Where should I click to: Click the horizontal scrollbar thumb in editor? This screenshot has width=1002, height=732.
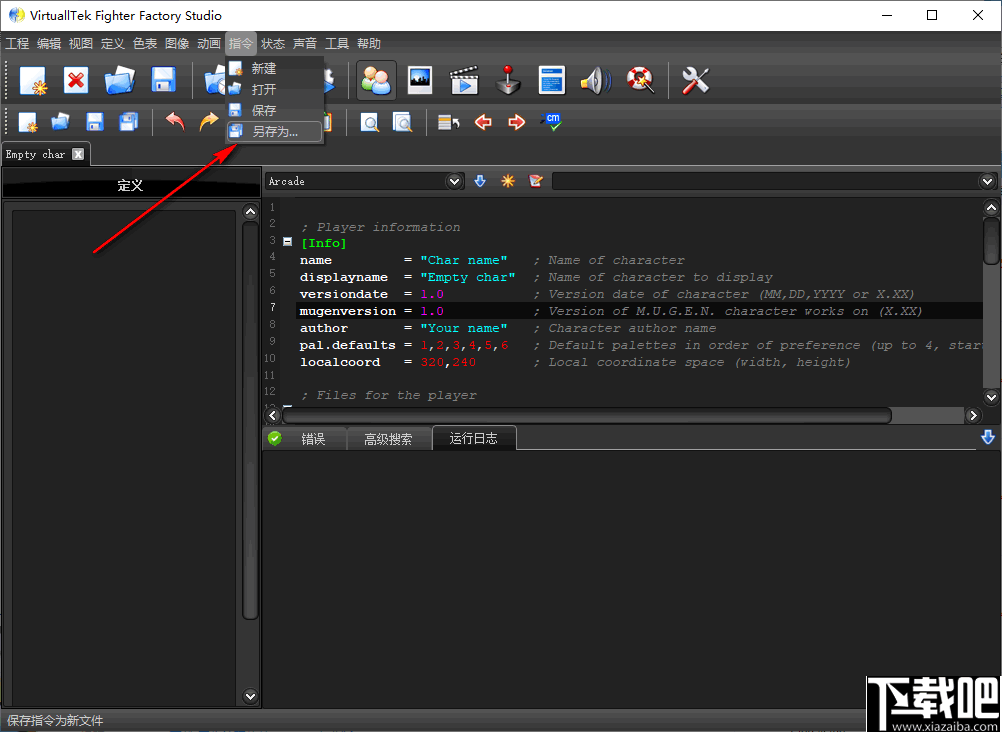pos(587,416)
